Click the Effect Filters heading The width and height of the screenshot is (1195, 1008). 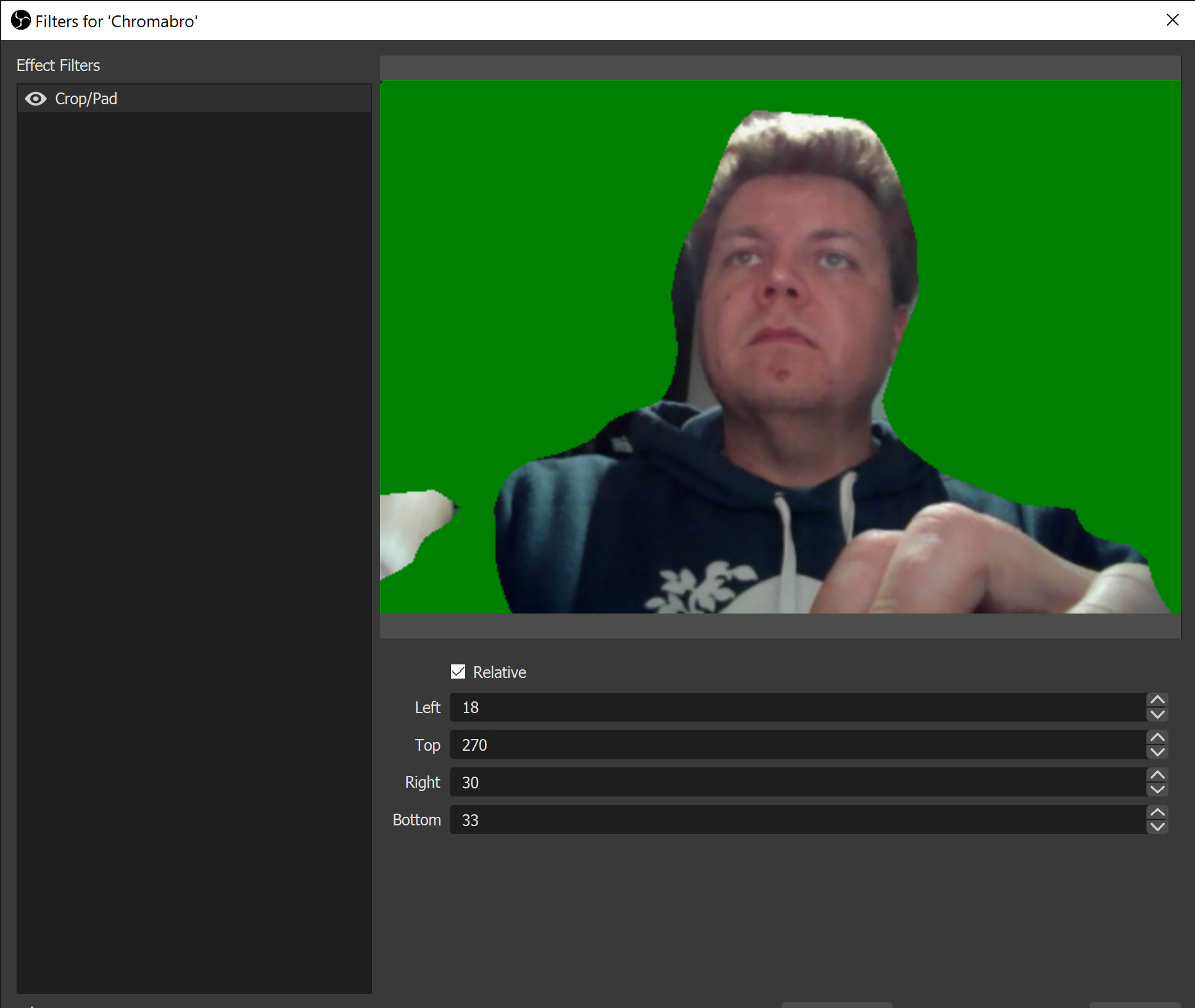(x=58, y=65)
